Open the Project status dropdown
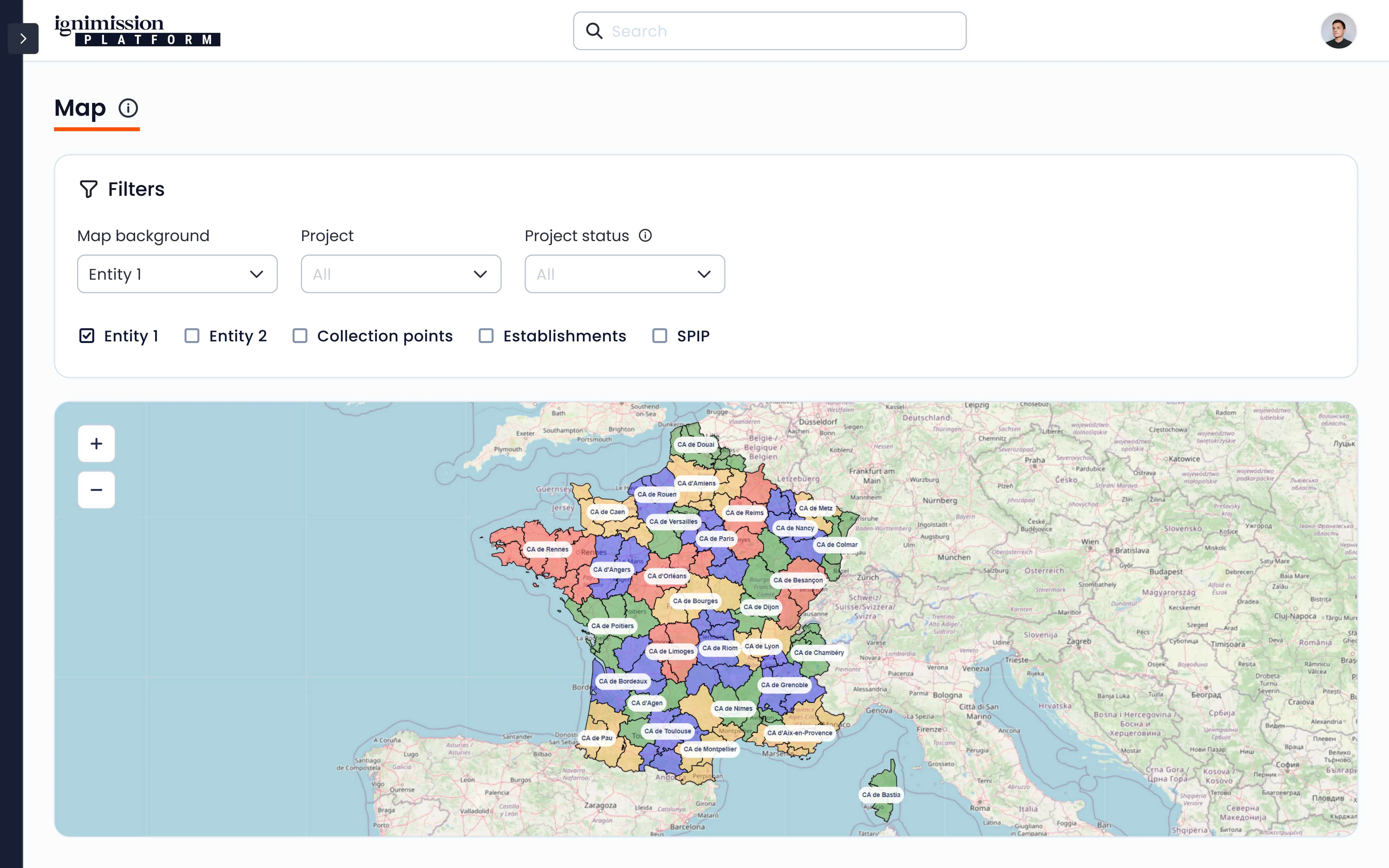1389x868 pixels. (625, 274)
